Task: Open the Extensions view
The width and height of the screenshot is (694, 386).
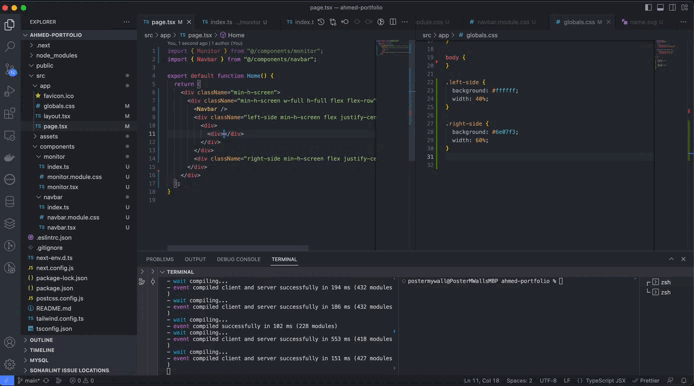Action: click(x=9, y=113)
